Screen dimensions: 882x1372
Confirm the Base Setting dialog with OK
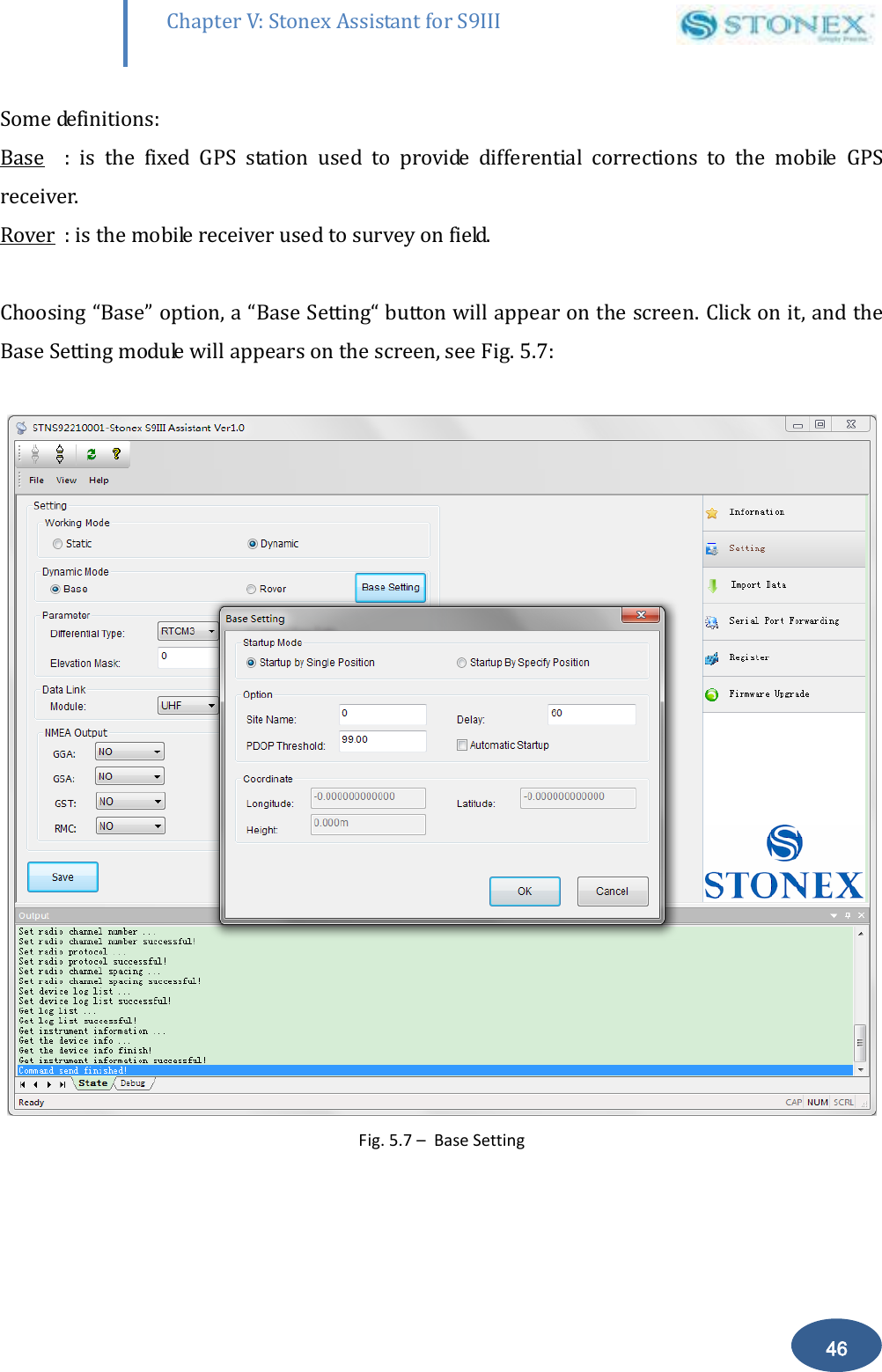coord(525,891)
